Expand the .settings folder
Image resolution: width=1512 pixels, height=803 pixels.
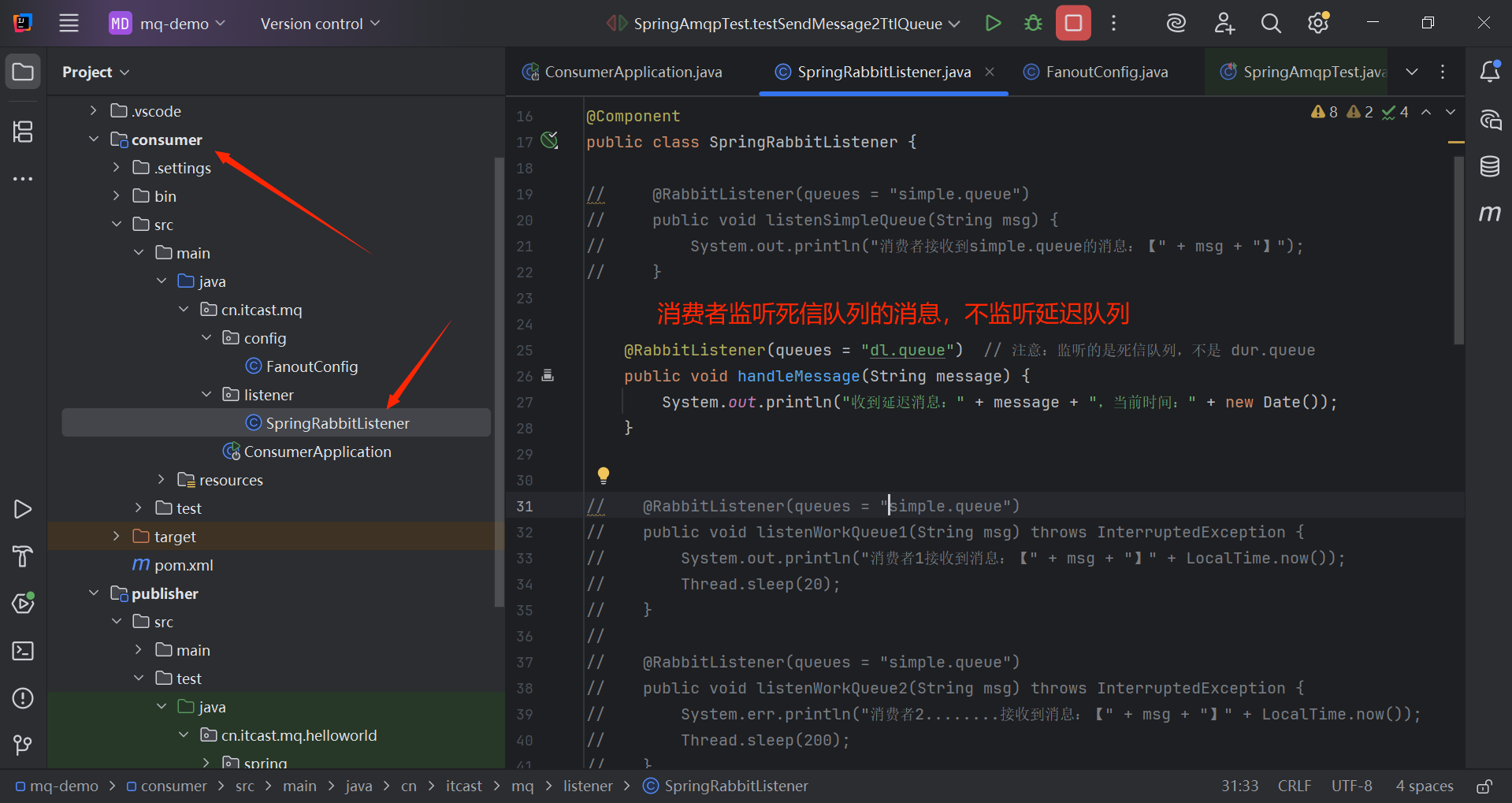click(x=117, y=168)
